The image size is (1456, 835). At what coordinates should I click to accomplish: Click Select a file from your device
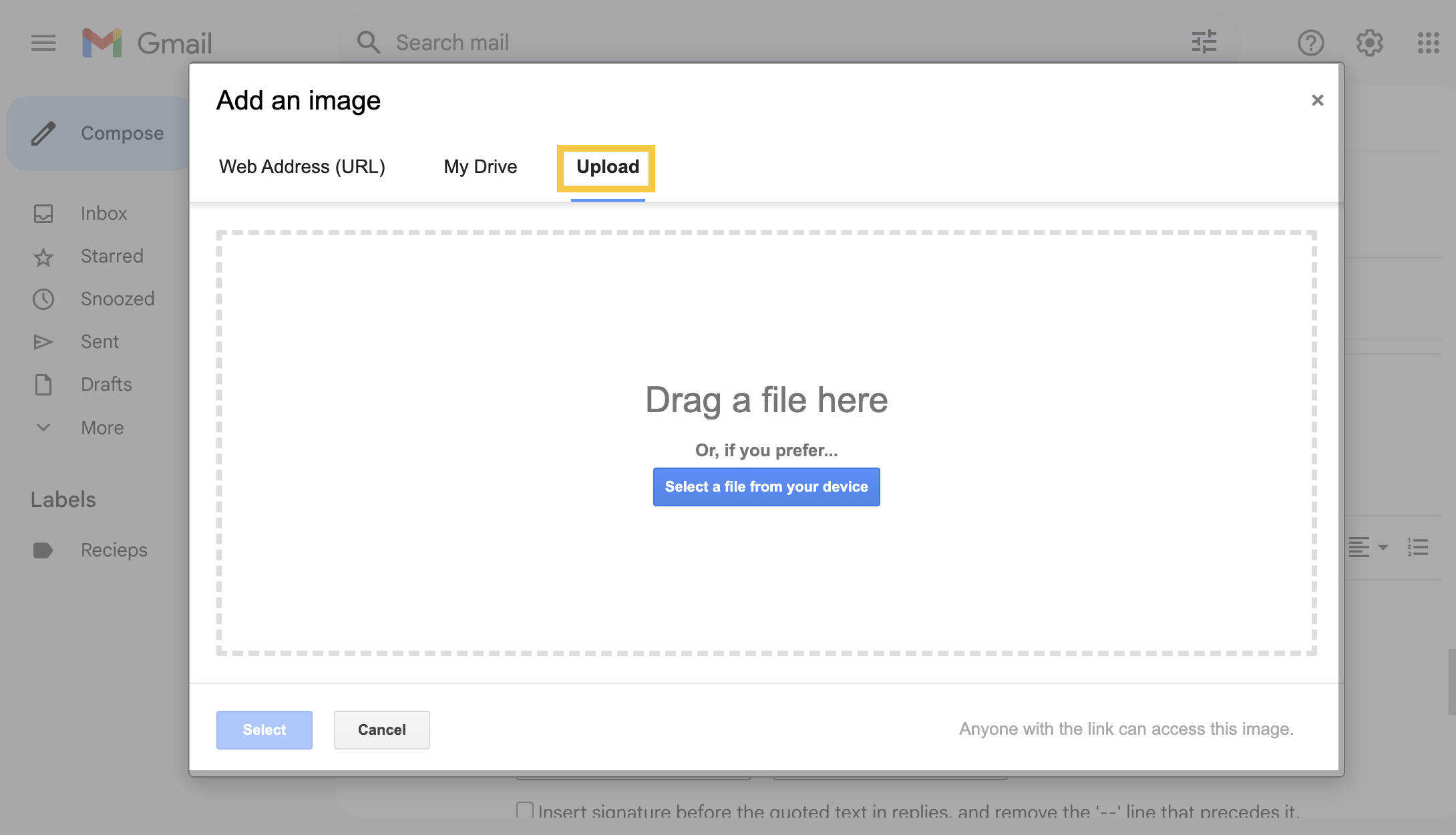click(766, 486)
